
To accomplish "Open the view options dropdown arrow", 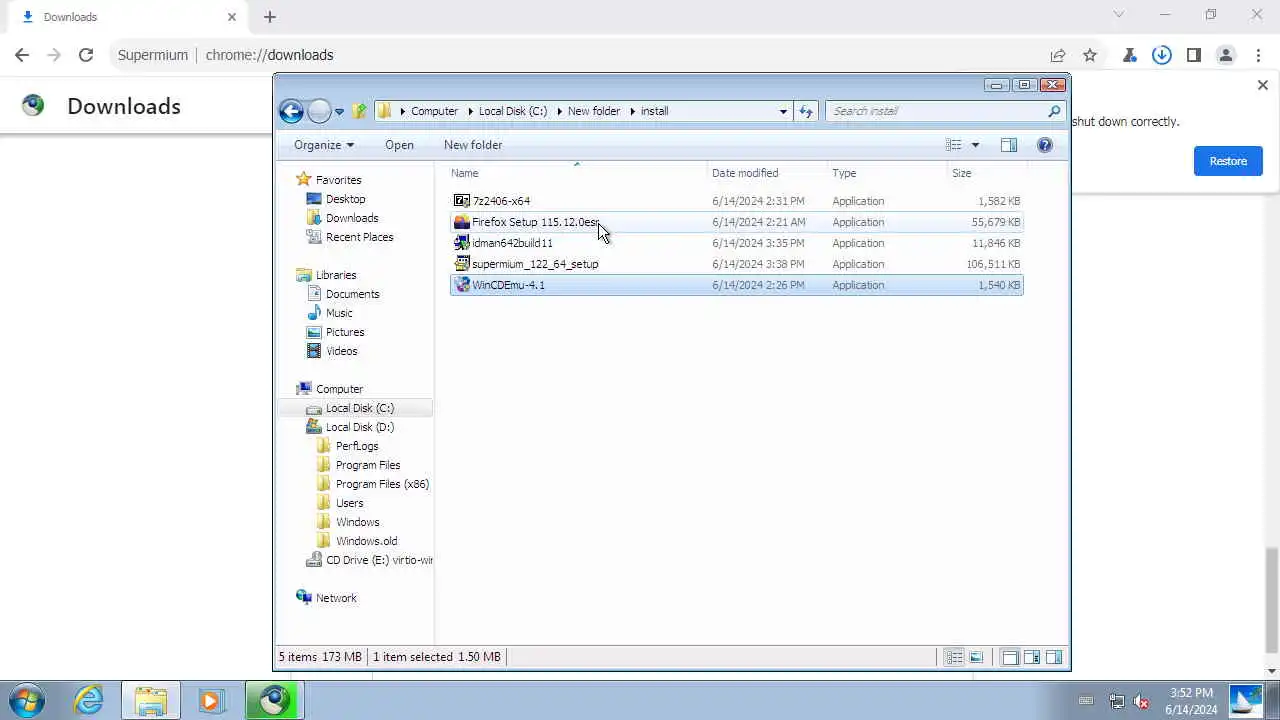I will [975, 145].
